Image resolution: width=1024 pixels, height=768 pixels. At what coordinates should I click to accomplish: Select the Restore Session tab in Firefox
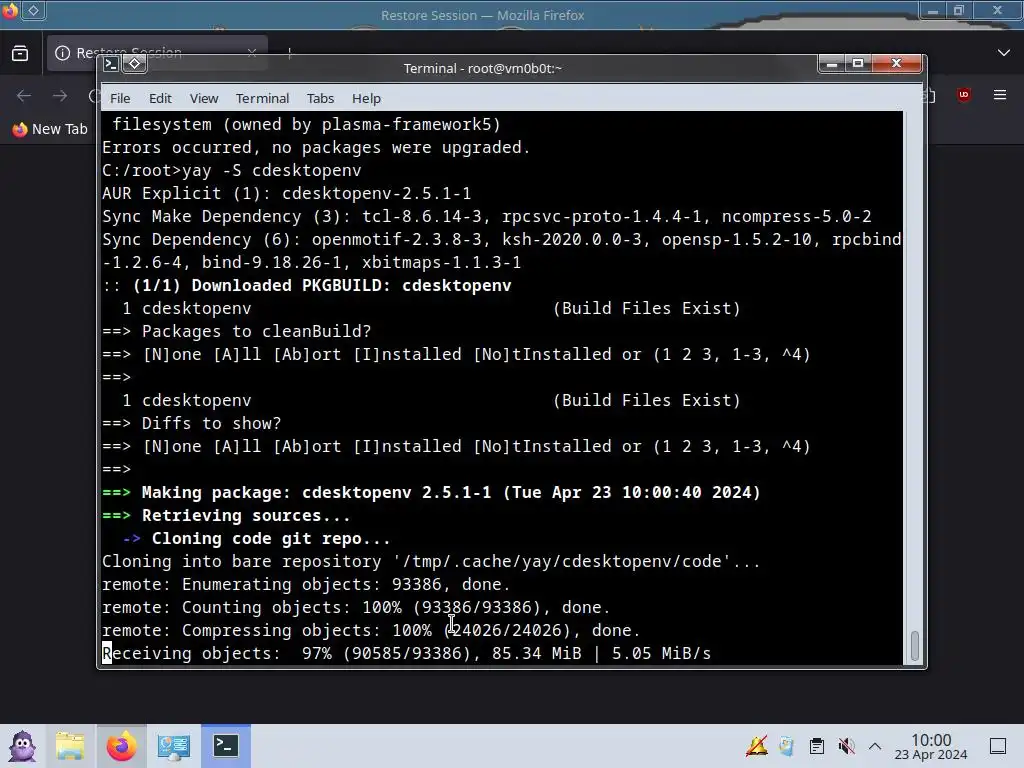[x=157, y=53]
